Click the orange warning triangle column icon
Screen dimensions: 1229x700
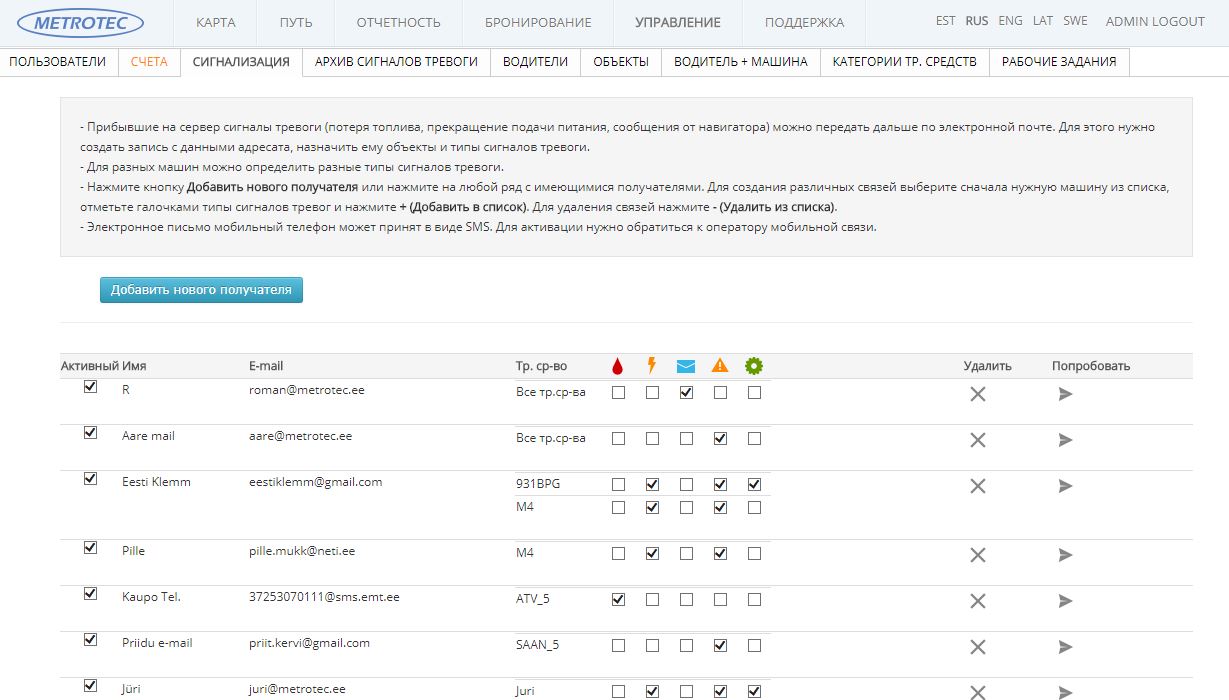[x=720, y=366]
